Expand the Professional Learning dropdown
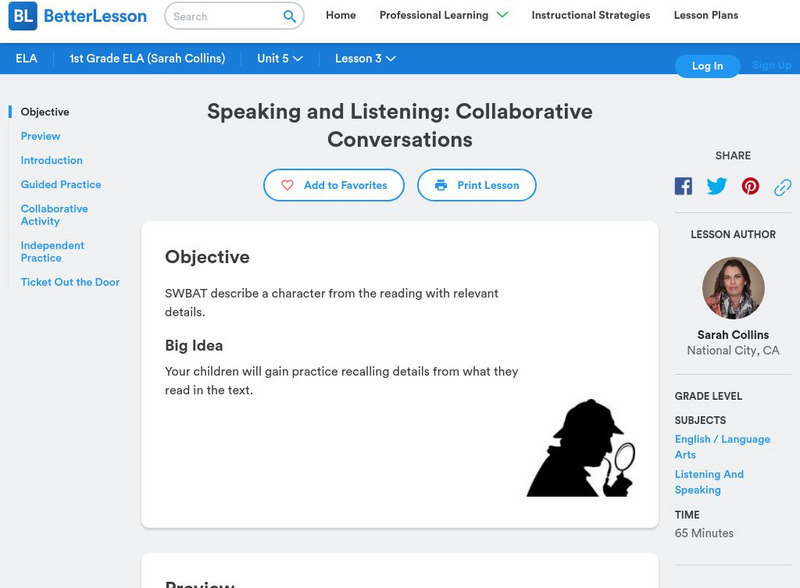800x588 pixels. click(502, 15)
